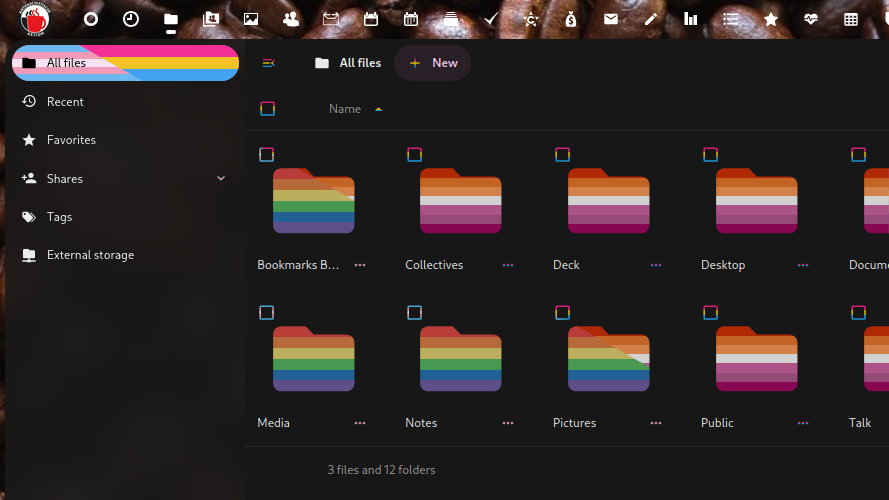Viewport: 889px width, 500px height.
Task: Open Favorites in the sidebar
Action: point(125,140)
